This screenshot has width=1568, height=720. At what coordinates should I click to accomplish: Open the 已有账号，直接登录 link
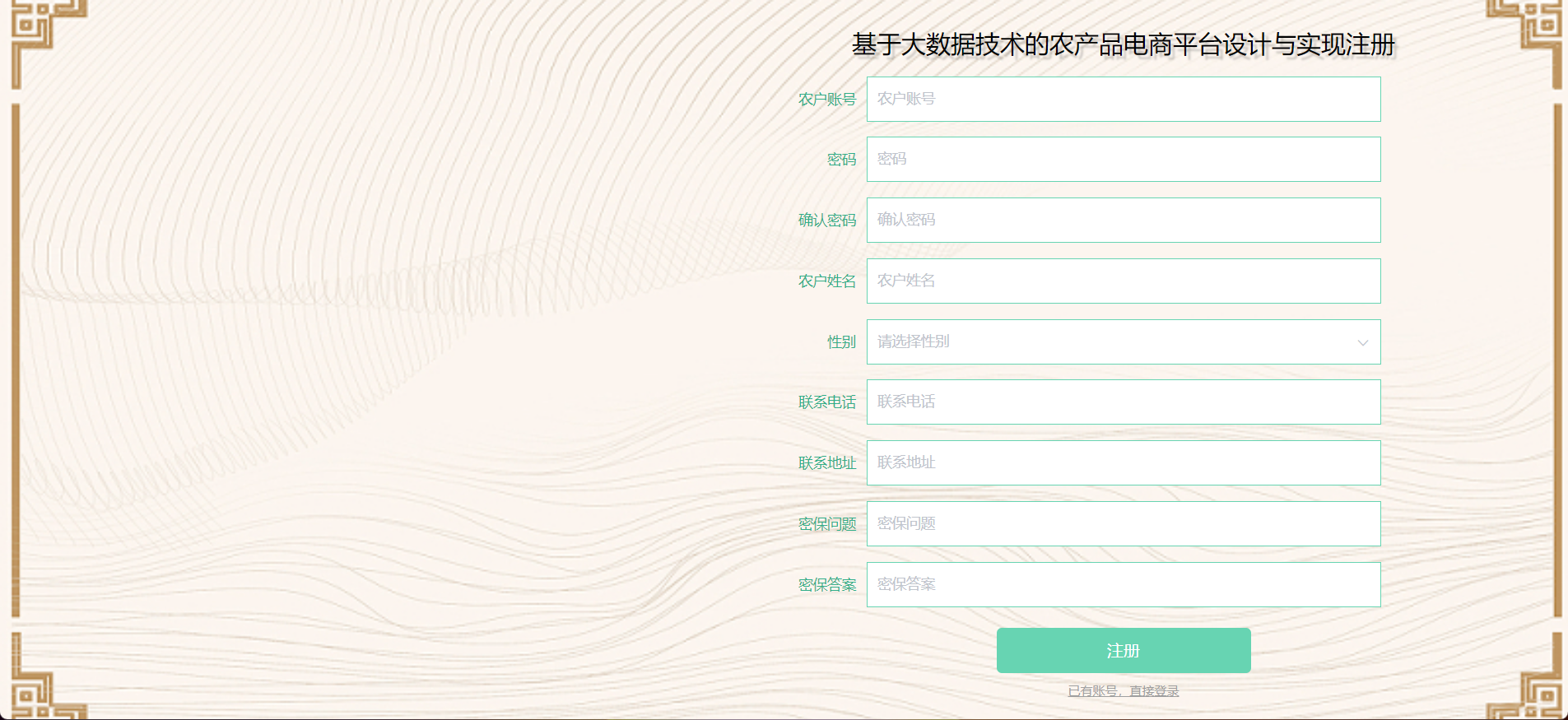click(x=1124, y=691)
